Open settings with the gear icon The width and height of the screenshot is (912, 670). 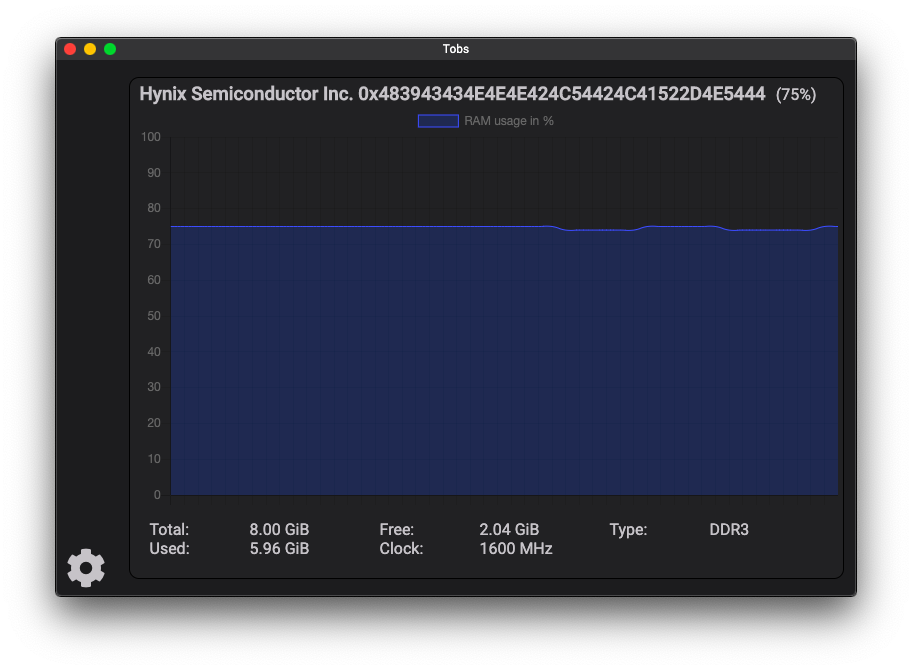(x=86, y=568)
